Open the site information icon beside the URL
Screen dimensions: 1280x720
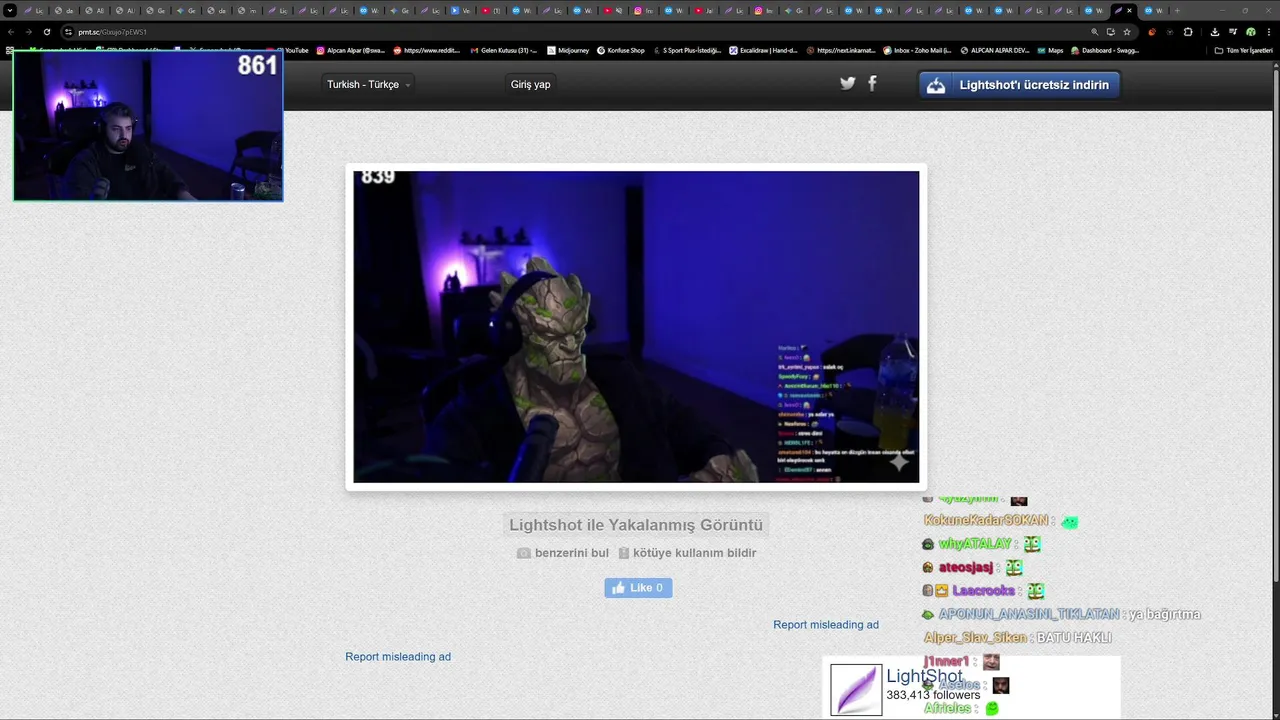click(x=68, y=32)
